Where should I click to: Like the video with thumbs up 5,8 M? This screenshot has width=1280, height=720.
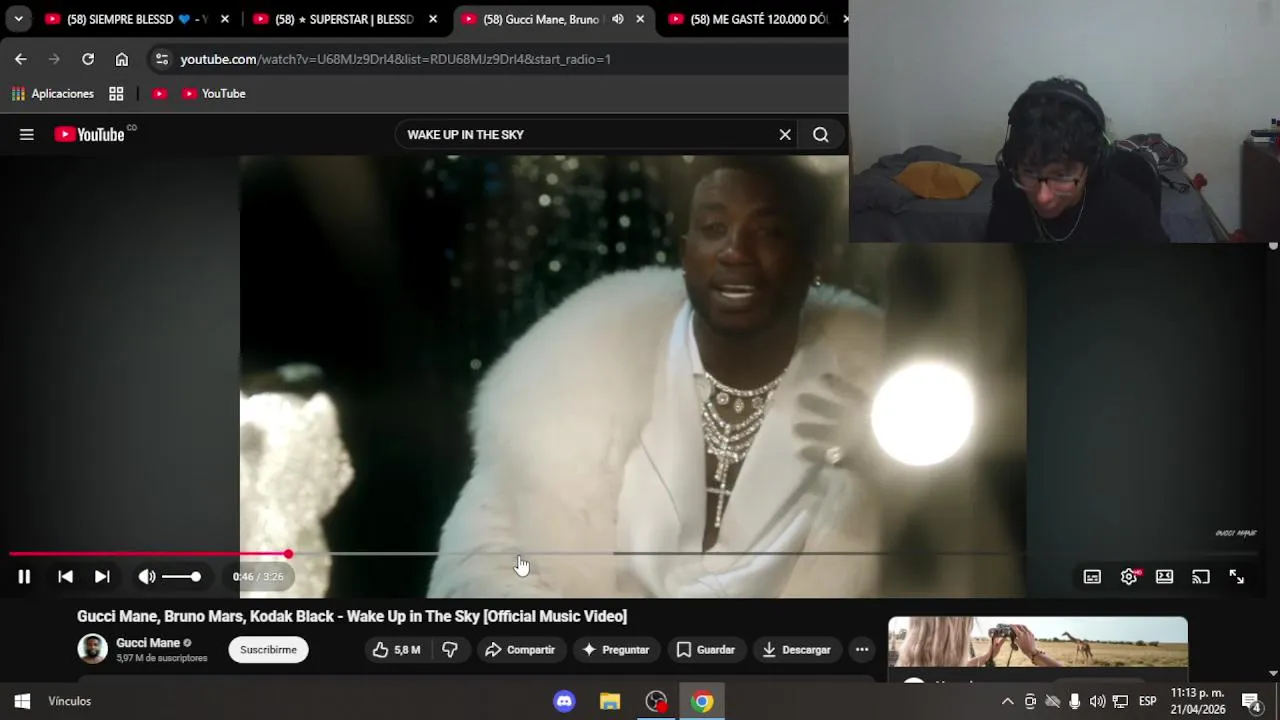coord(396,650)
